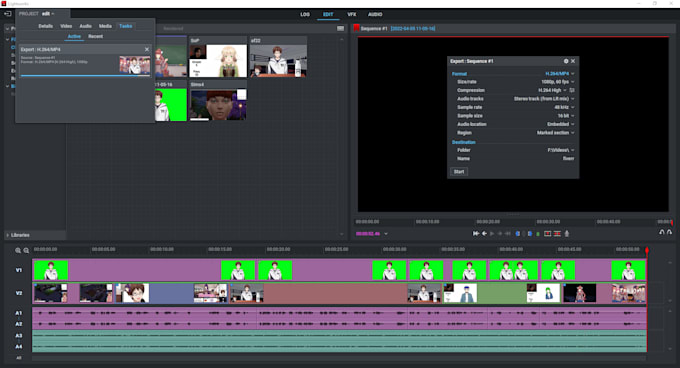Switch to the VFX workspace tab
The width and height of the screenshot is (680, 368).
[352, 14]
